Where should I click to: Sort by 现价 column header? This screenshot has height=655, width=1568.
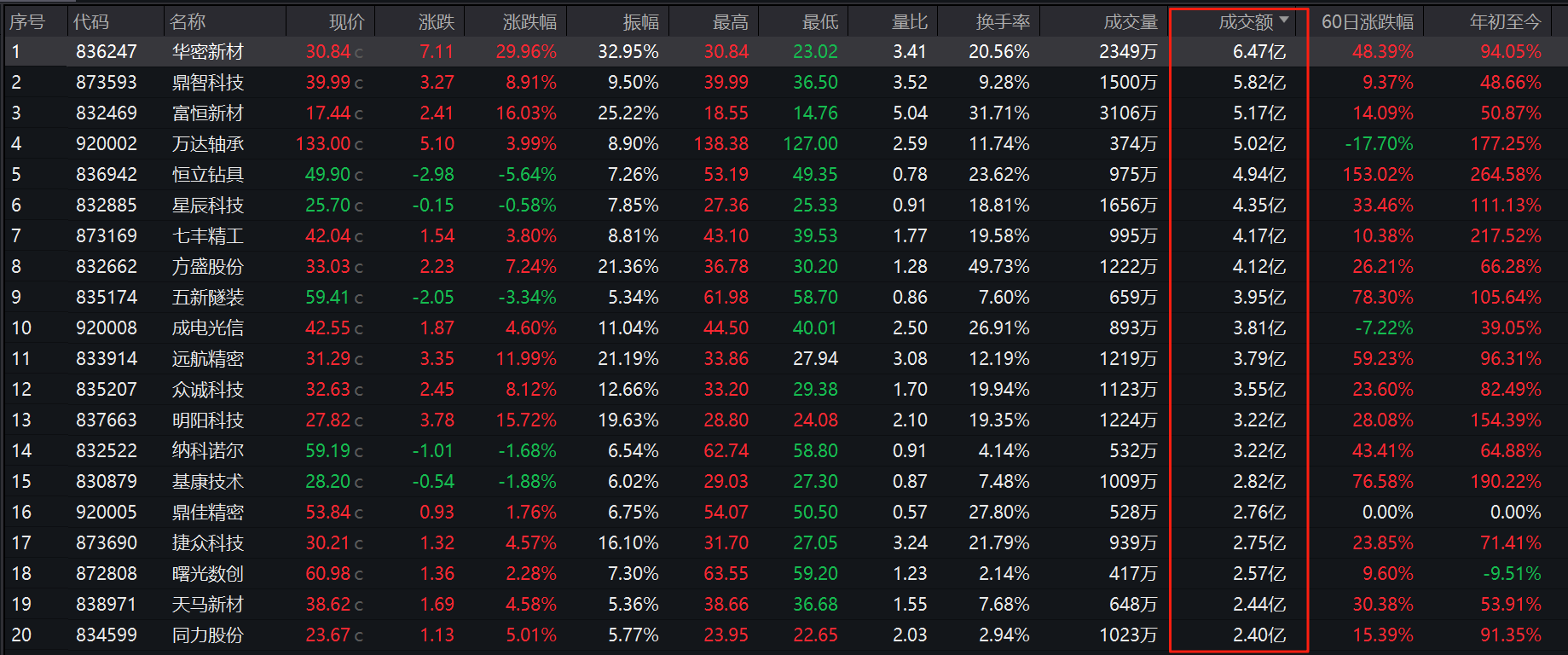tap(346, 22)
